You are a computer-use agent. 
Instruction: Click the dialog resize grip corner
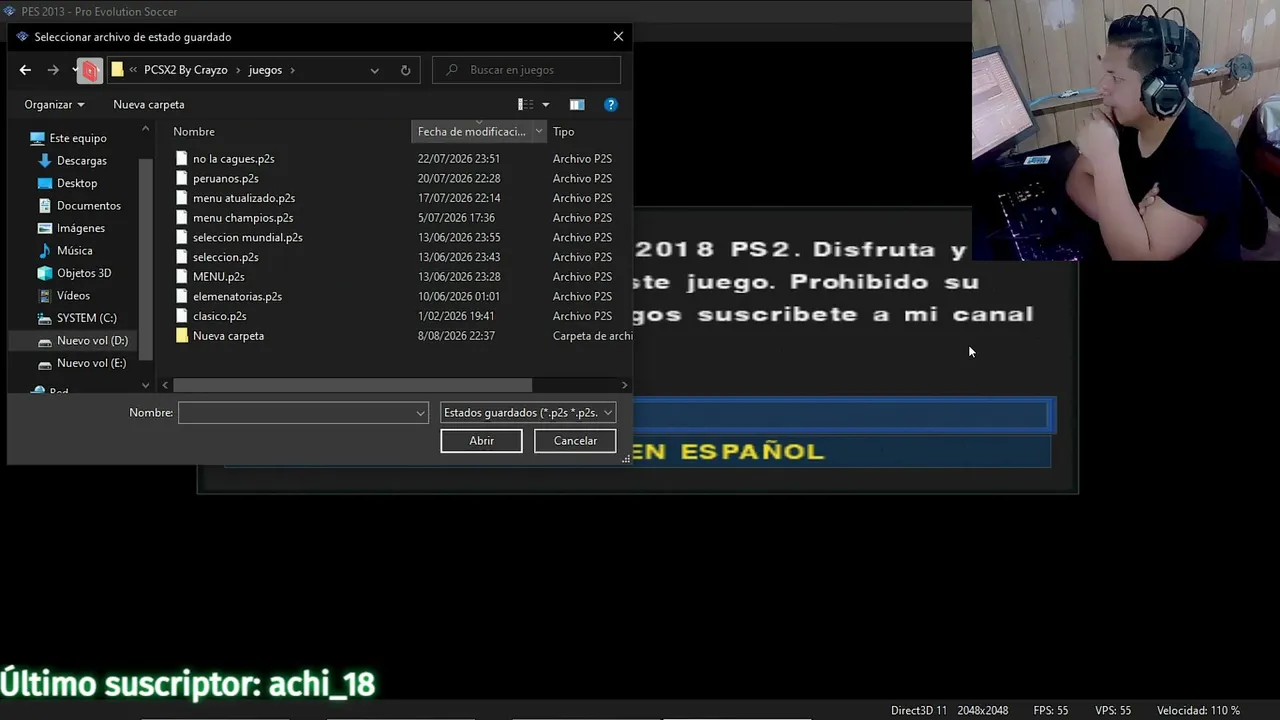coord(626,459)
